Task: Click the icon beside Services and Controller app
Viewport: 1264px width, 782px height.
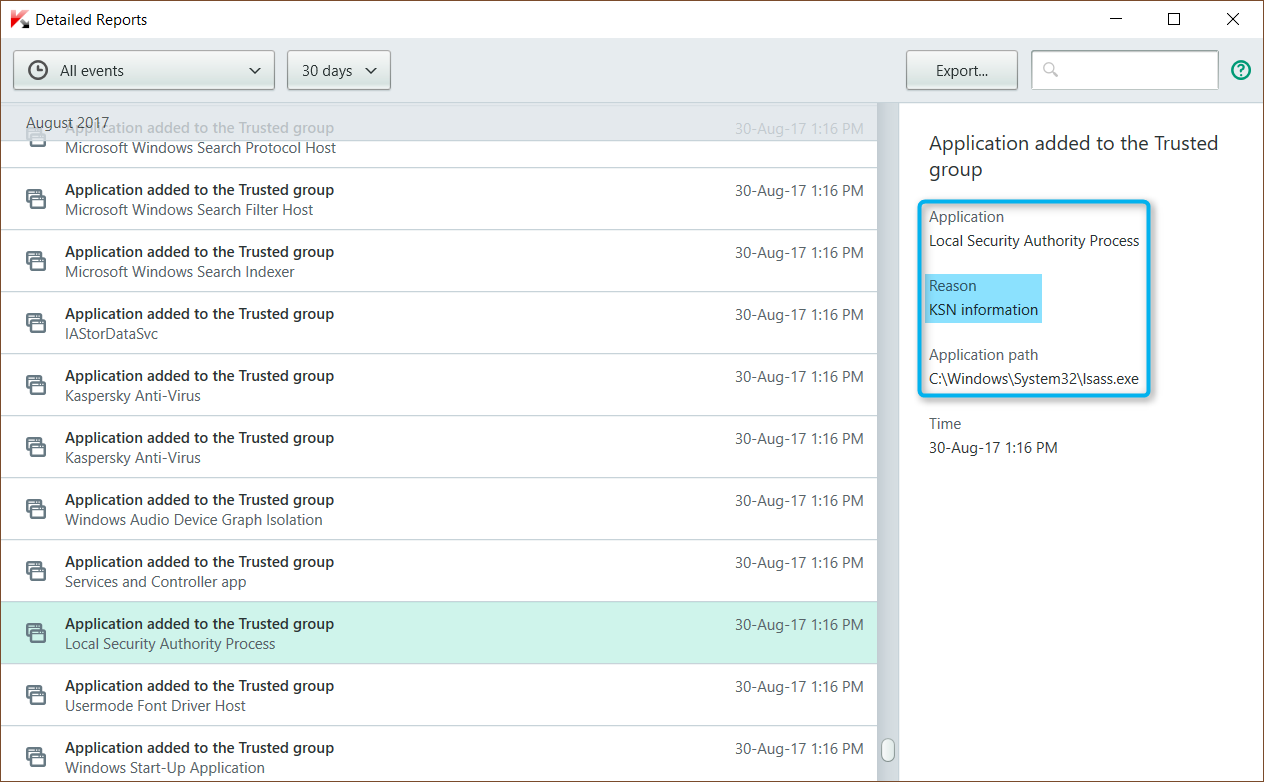Action: pos(36,572)
